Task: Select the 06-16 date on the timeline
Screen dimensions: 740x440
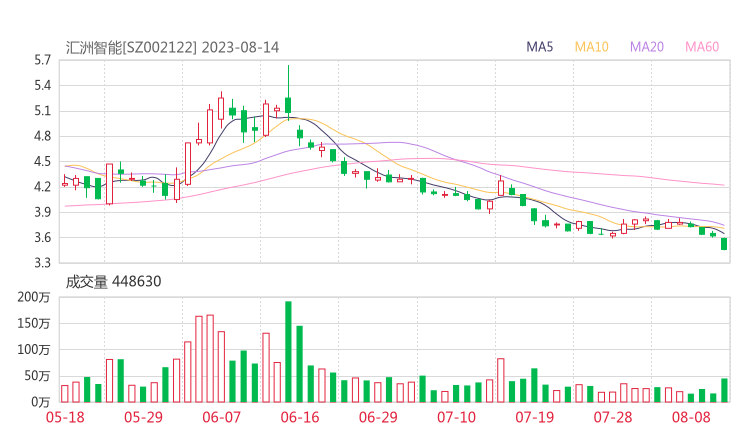Action: point(300,416)
